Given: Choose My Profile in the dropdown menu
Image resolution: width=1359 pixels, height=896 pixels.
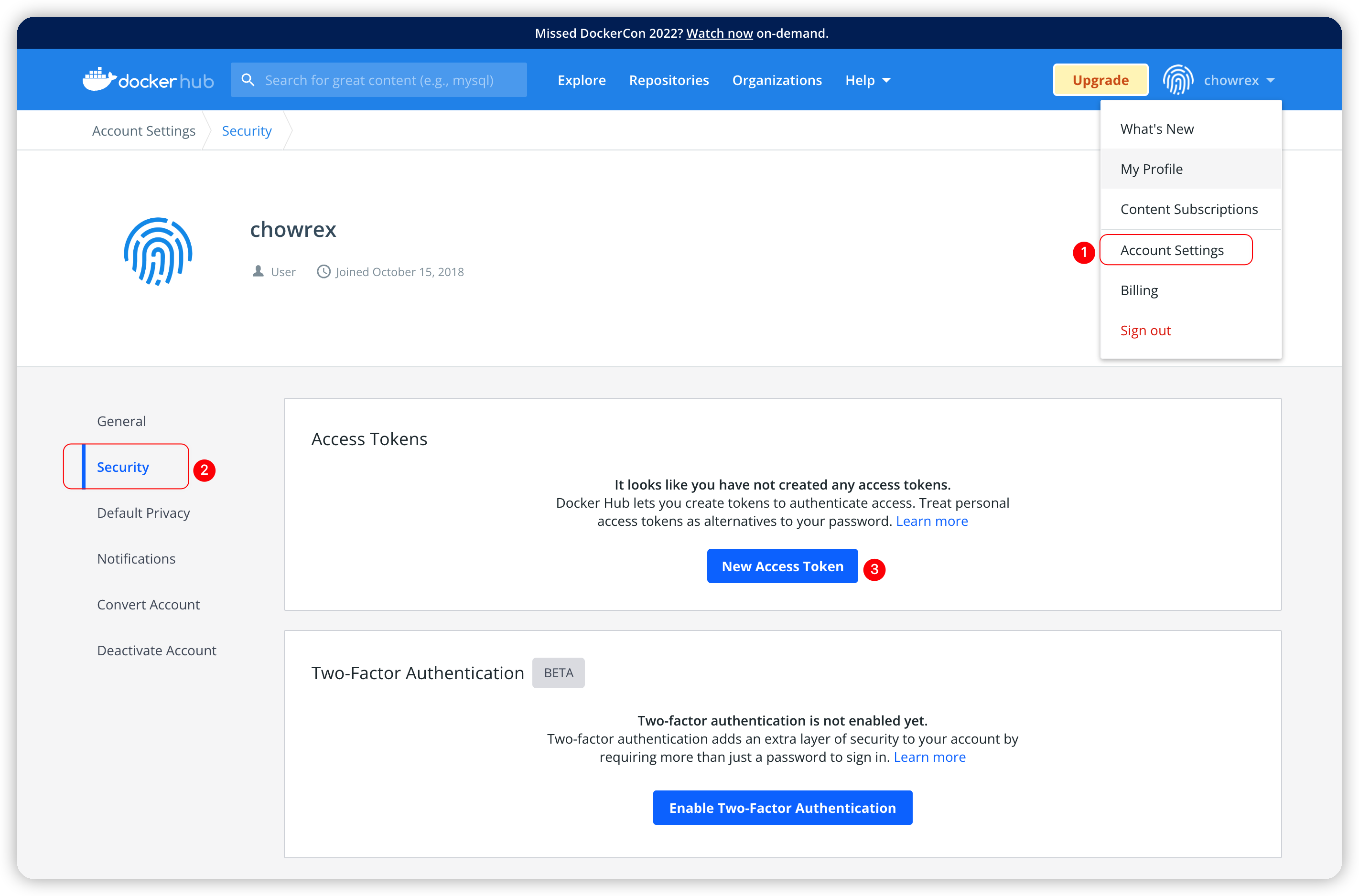Looking at the screenshot, I should coord(1152,169).
